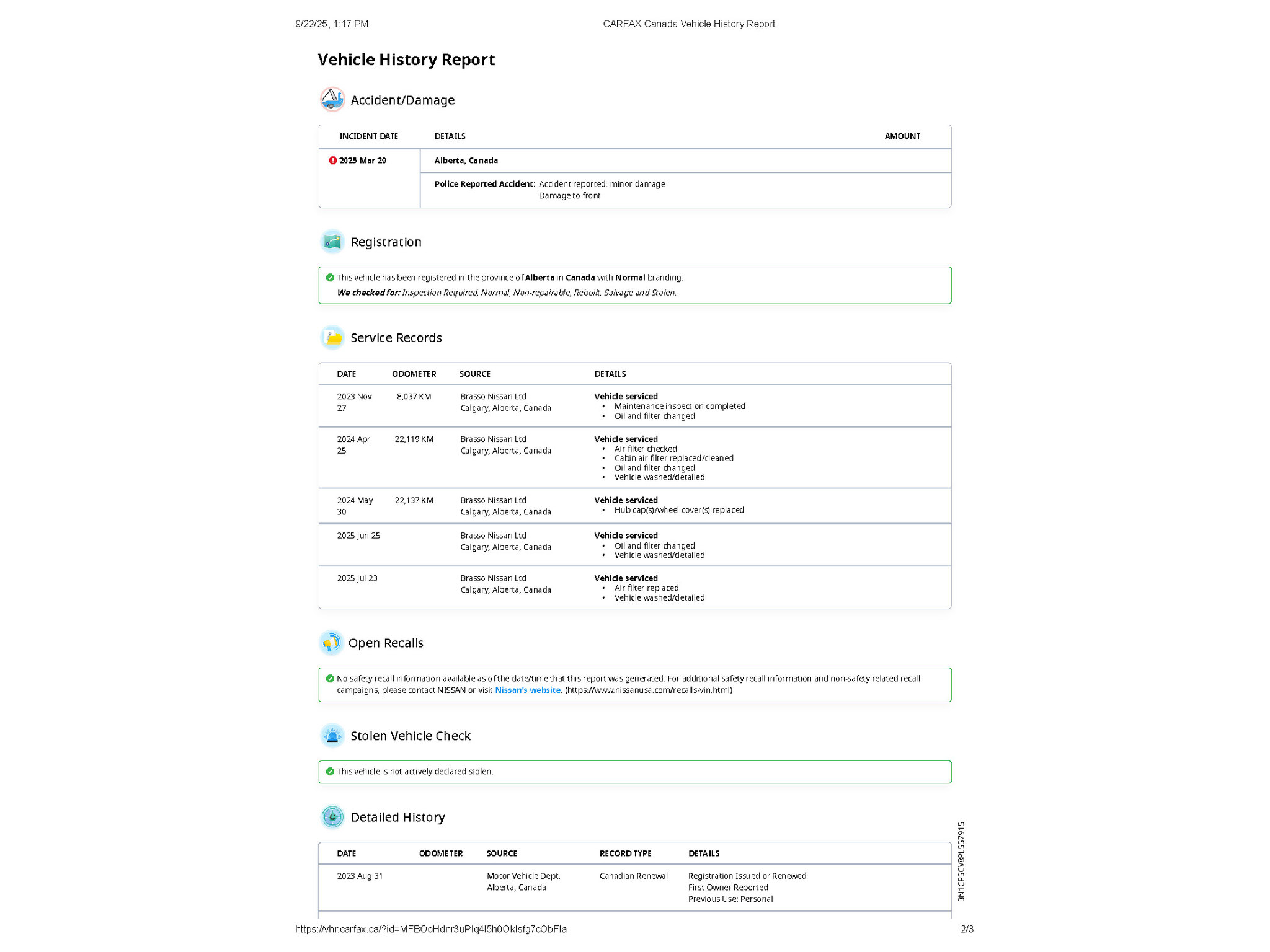Click the Stolen Vehicle Check siren icon
Image resolution: width=1270 pixels, height=952 pixels.
pyautogui.click(x=332, y=736)
